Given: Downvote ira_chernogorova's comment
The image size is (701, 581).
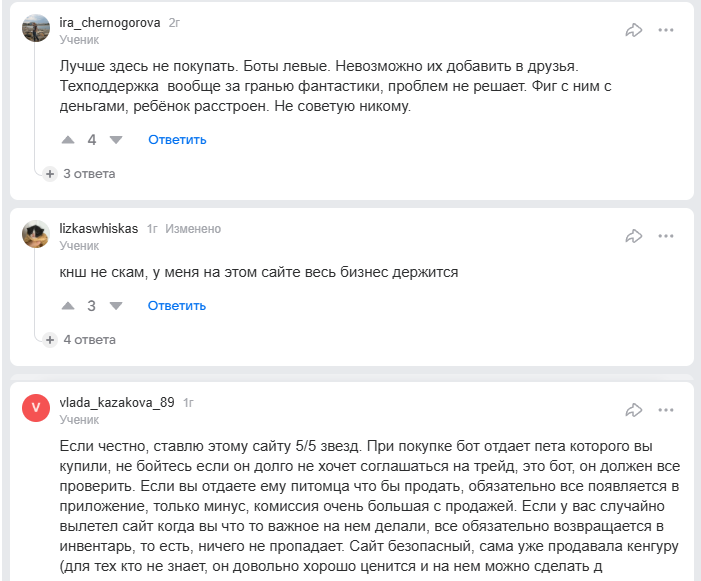Looking at the screenshot, I should click(x=116, y=140).
